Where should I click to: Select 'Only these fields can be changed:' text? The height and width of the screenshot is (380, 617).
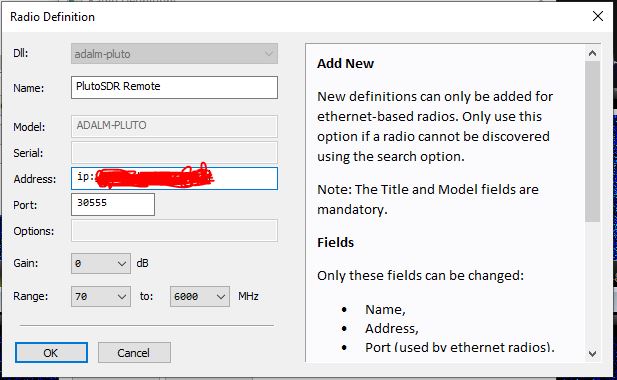[421, 275]
